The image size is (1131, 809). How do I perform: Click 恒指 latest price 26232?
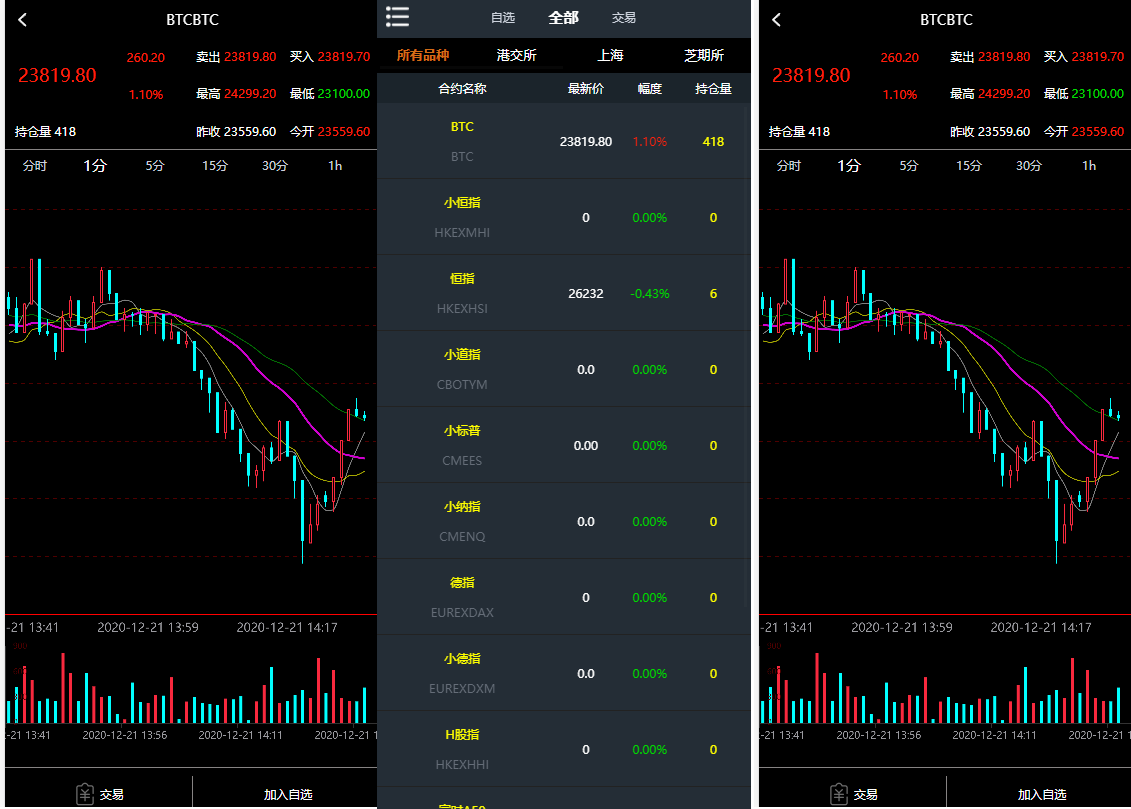pyautogui.click(x=586, y=294)
